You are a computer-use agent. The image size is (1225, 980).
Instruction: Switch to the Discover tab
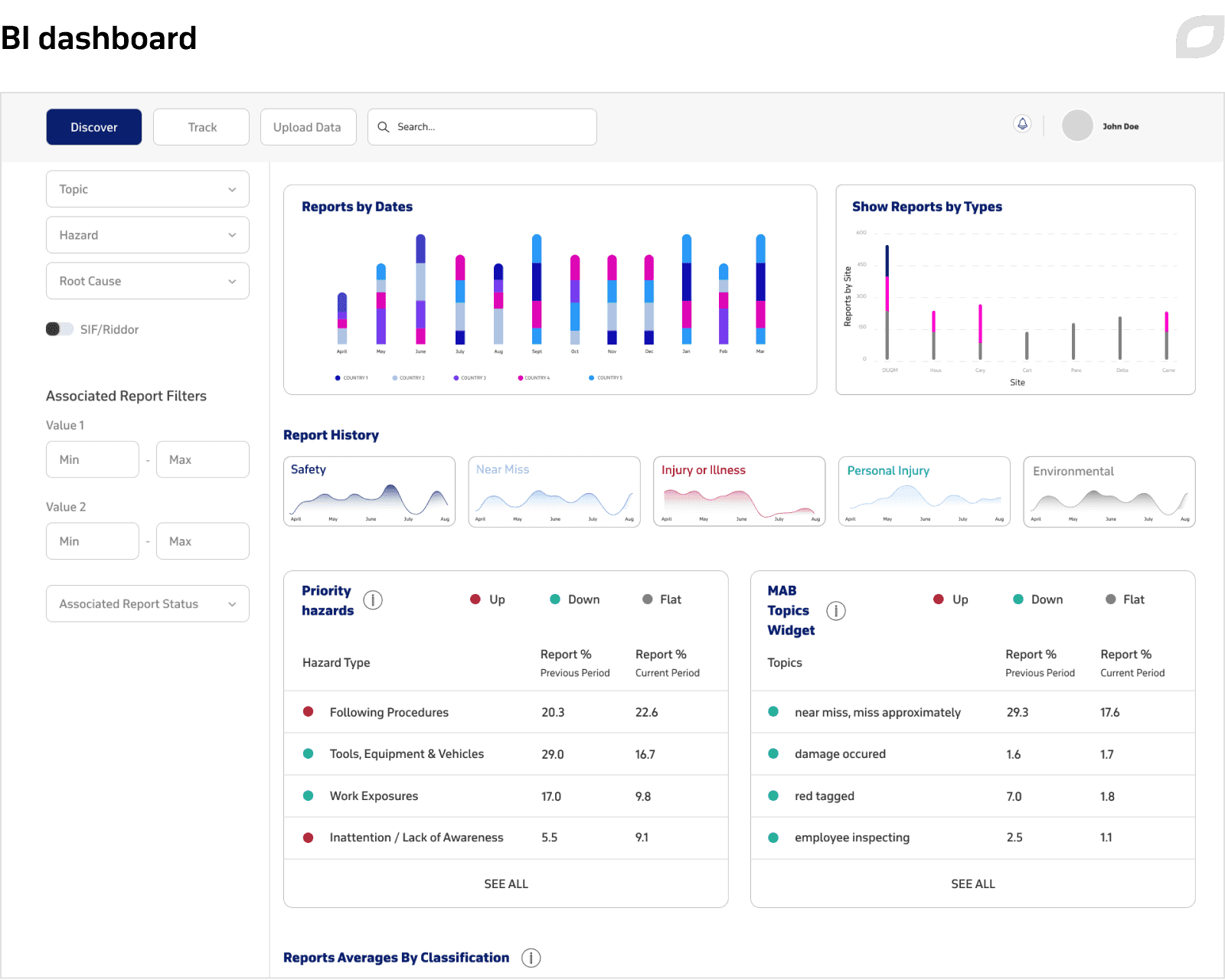click(x=94, y=127)
